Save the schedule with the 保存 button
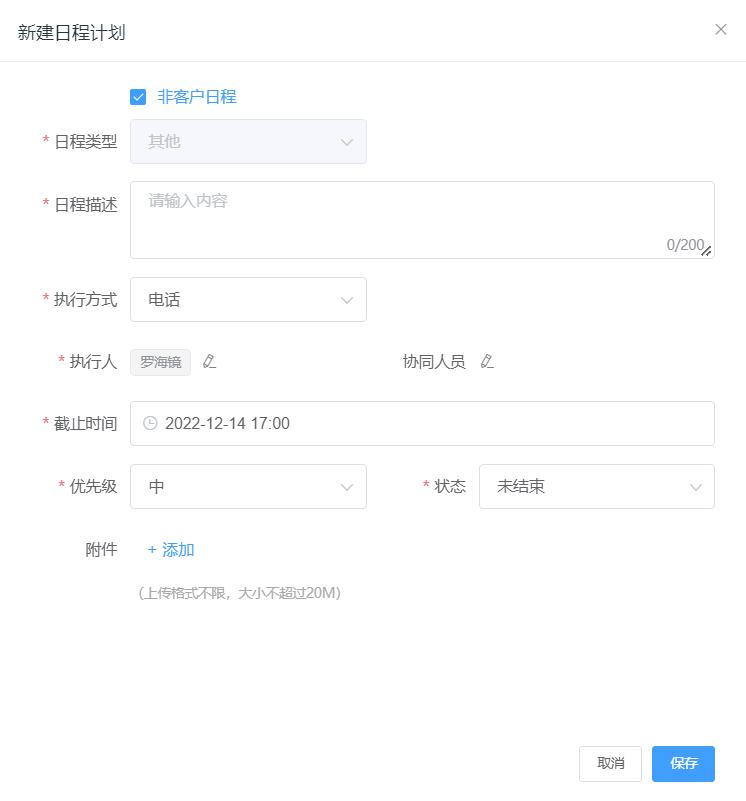Image resolution: width=746 pixels, height=801 pixels. click(x=683, y=764)
